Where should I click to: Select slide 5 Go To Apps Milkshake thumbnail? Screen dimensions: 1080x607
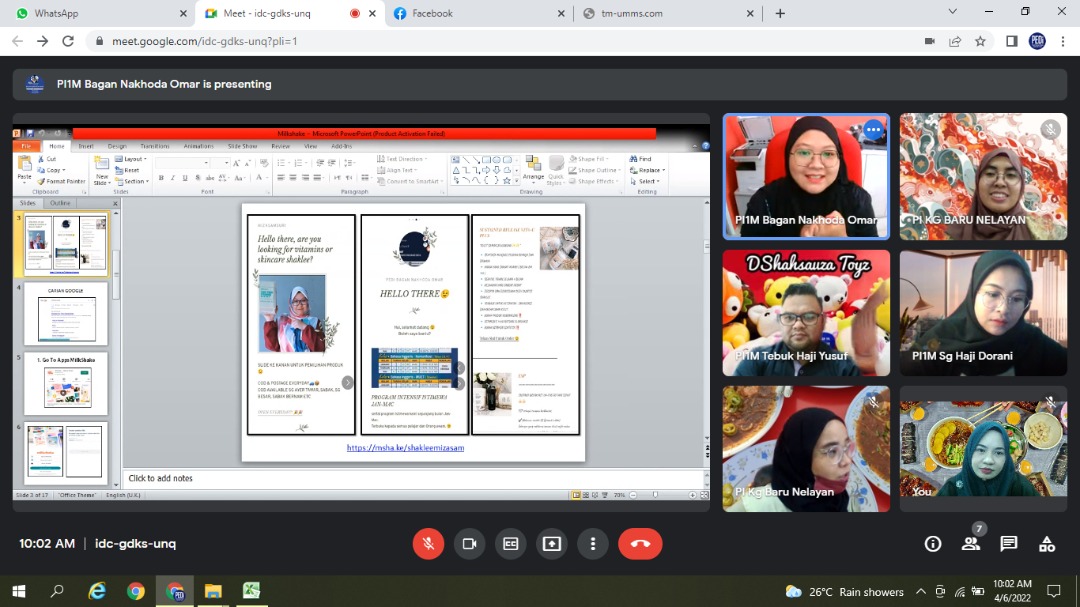pos(65,384)
